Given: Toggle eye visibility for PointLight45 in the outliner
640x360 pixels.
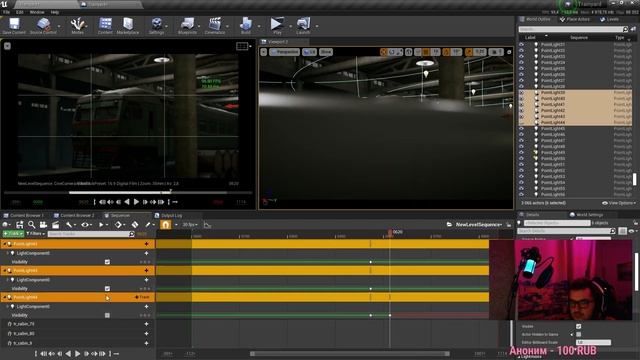Looking at the screenshot, I should [521, 129].
